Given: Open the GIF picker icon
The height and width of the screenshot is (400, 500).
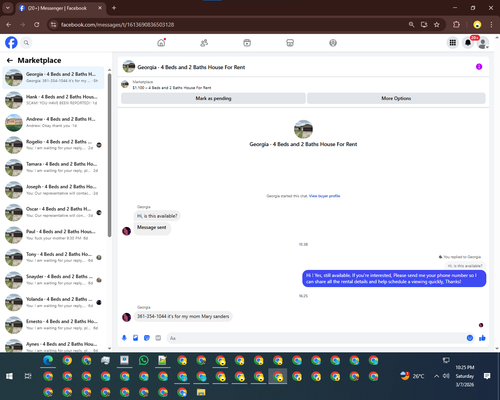Looking at the screenshot, I should [158, 338].
